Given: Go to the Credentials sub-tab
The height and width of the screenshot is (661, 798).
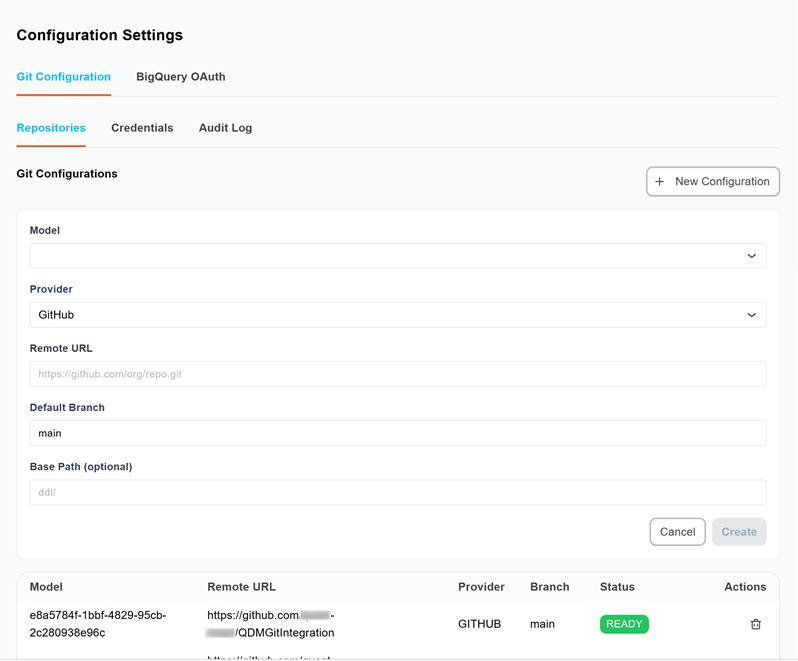Looking at the screenshot, I should 142,128.
